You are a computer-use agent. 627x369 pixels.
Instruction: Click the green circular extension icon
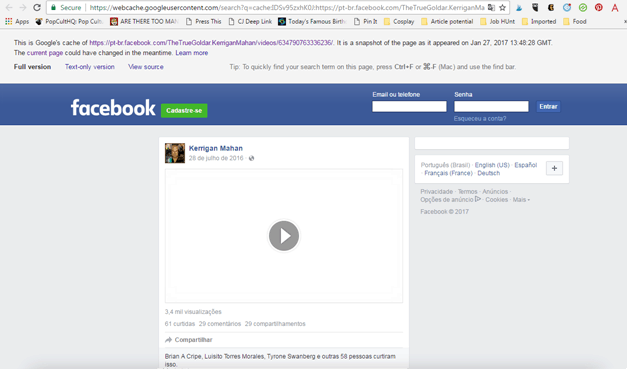(583, 8)
